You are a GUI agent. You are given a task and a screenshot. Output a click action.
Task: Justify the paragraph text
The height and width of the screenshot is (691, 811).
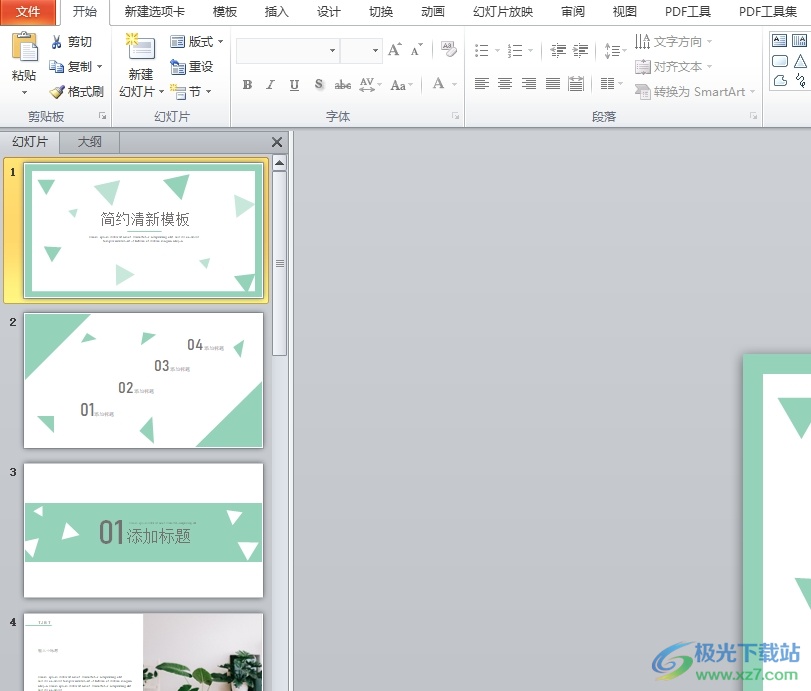coord(553,83)
